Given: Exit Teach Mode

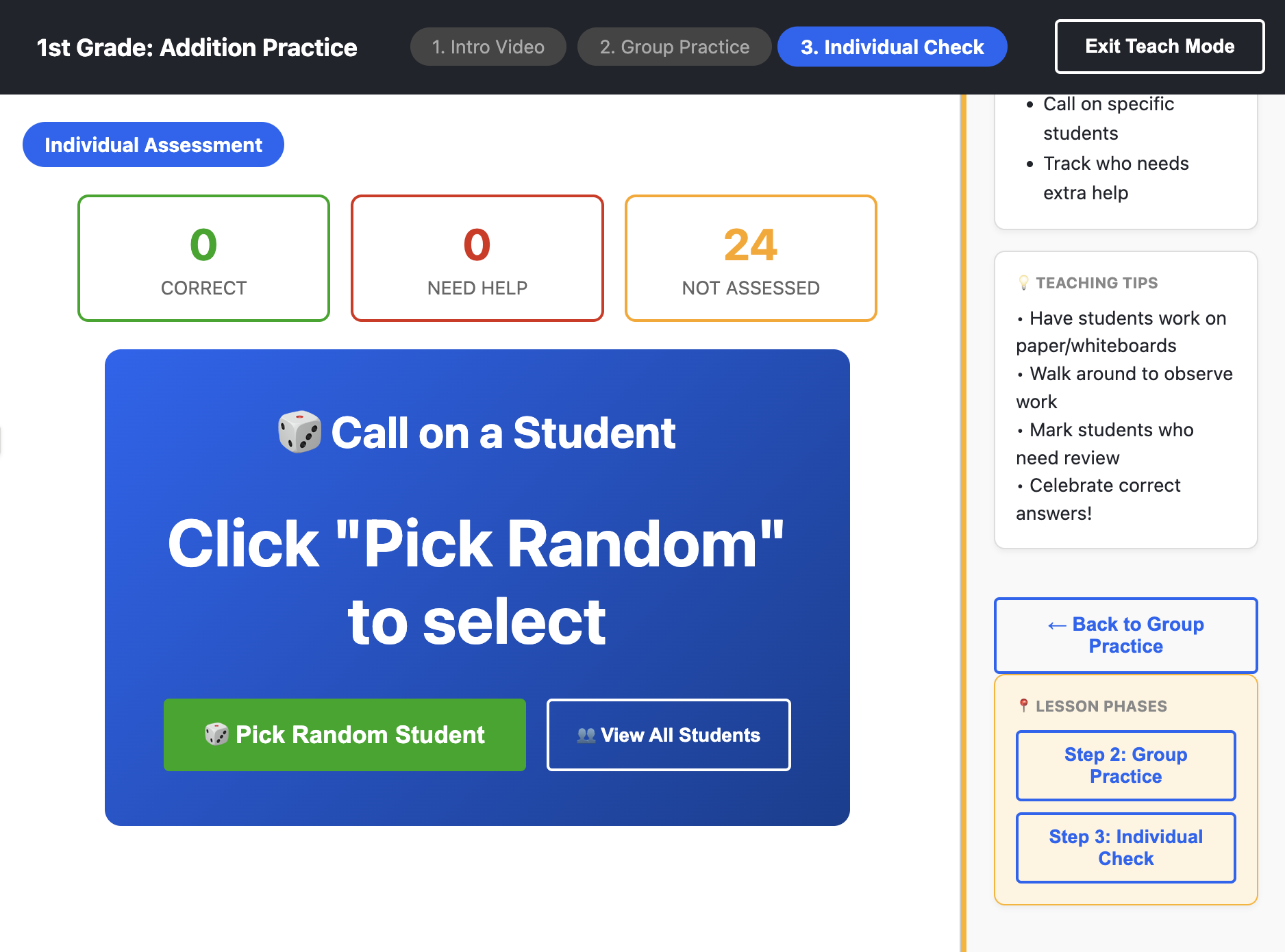Looking at the screenshot, I should [1159, 47].
